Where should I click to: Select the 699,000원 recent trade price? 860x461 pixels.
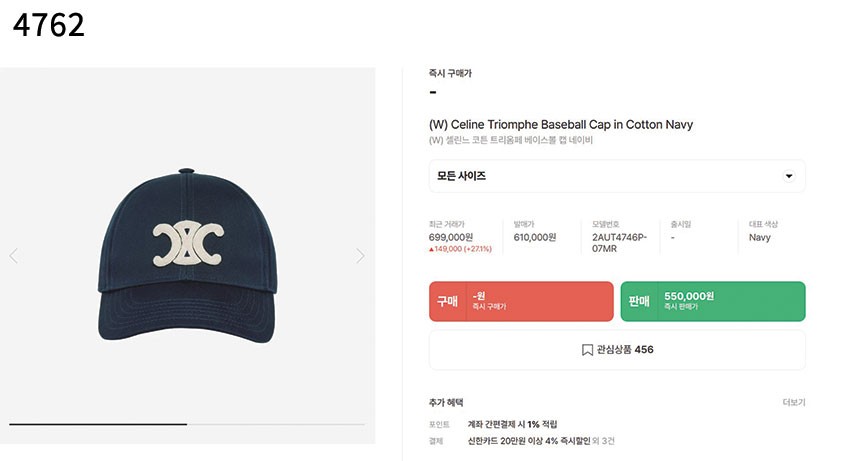[x=451, y=237]
